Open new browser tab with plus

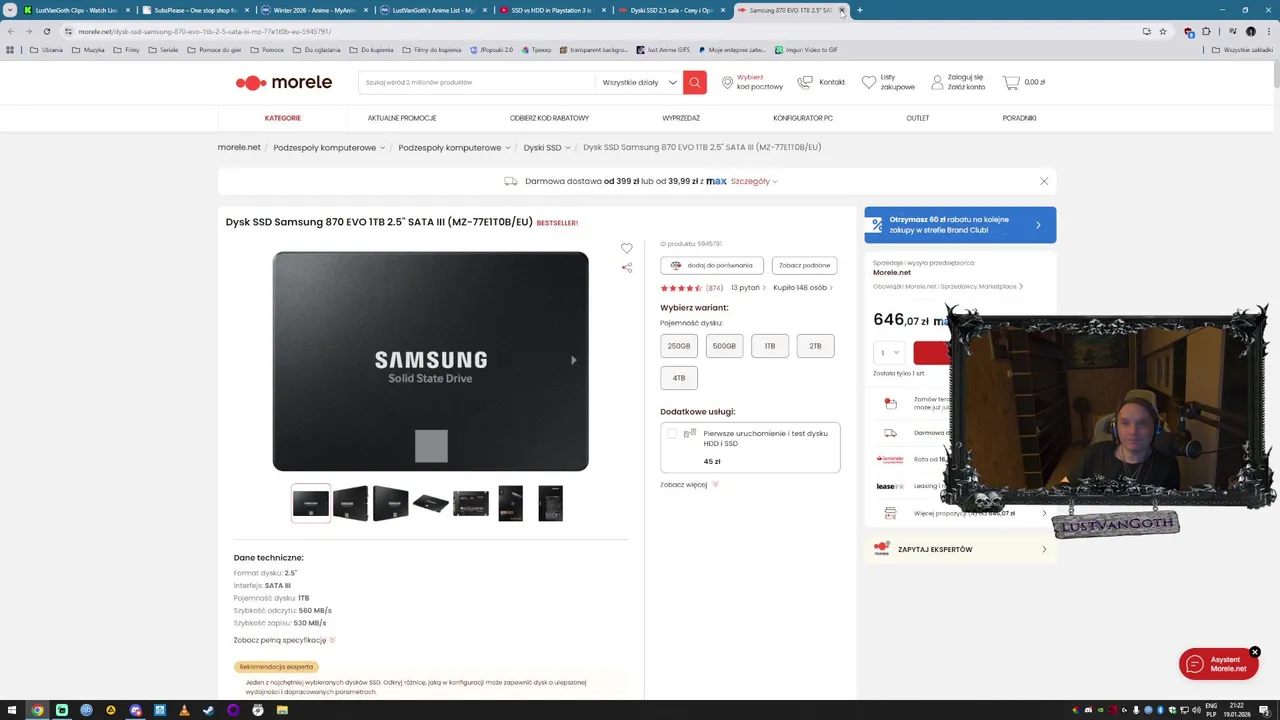point(859,10)
